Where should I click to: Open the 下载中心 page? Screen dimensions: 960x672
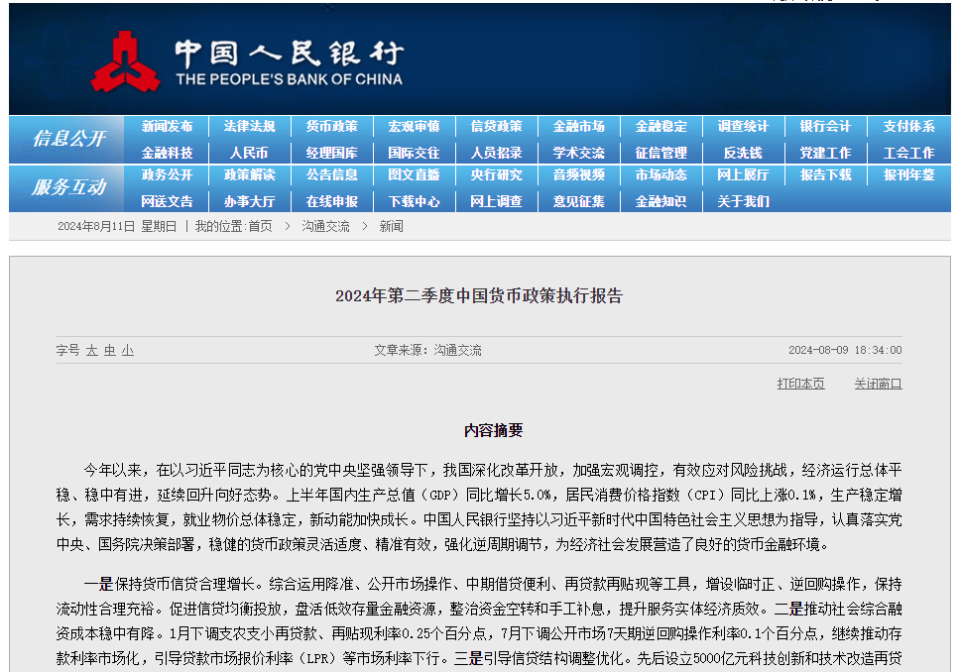[414, 201]
